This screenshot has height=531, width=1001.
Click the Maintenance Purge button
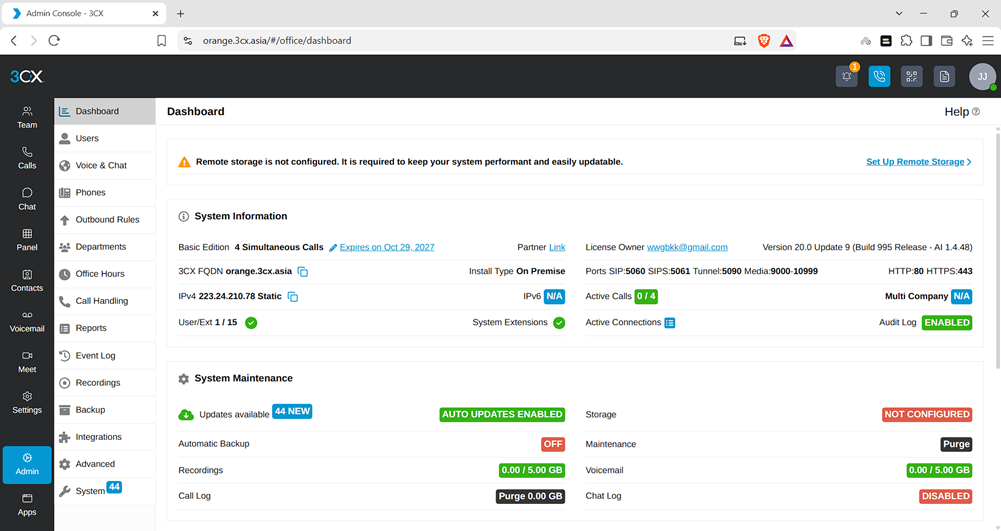956,444
